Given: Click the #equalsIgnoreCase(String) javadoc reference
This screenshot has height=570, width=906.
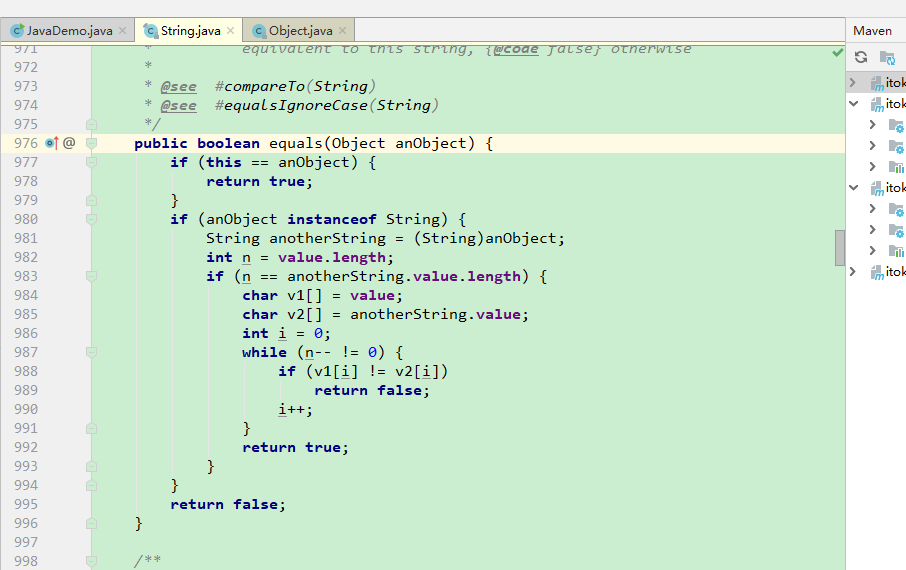Looking at the screenshot, I should pyautogui.click(x=326, y=105).
